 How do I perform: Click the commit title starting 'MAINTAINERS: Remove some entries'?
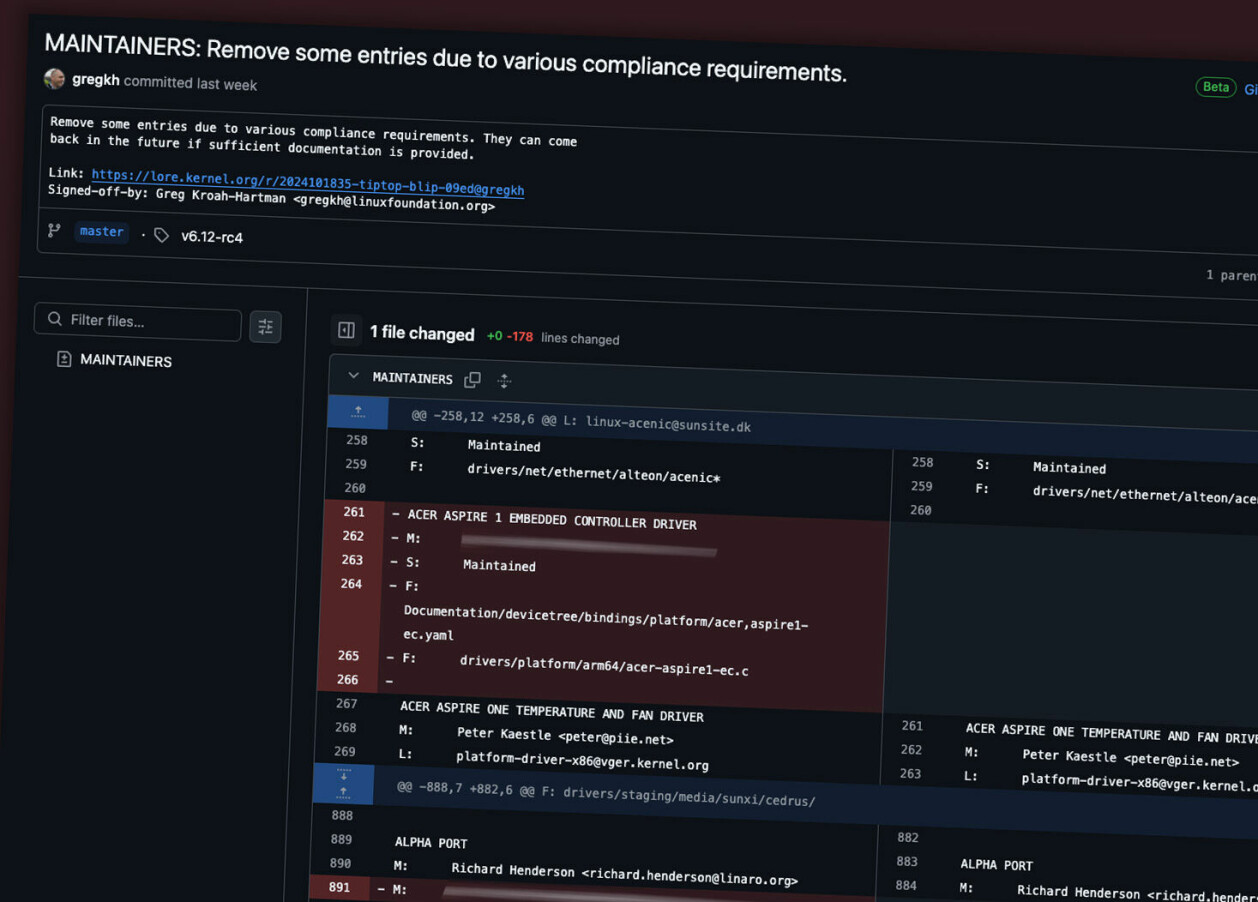pos(445,57)
